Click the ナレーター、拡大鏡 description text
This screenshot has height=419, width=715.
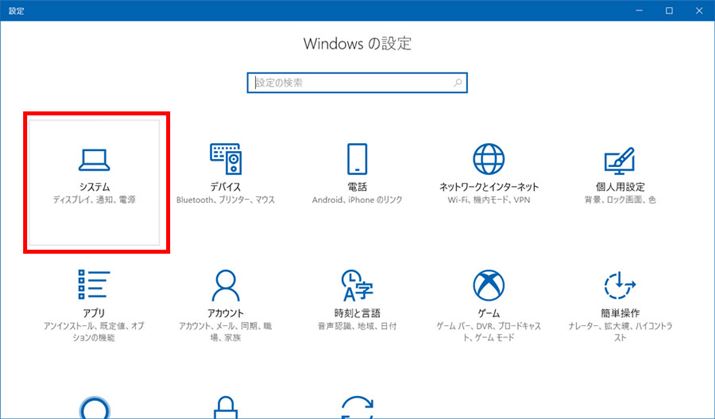[x=620, y=331]
